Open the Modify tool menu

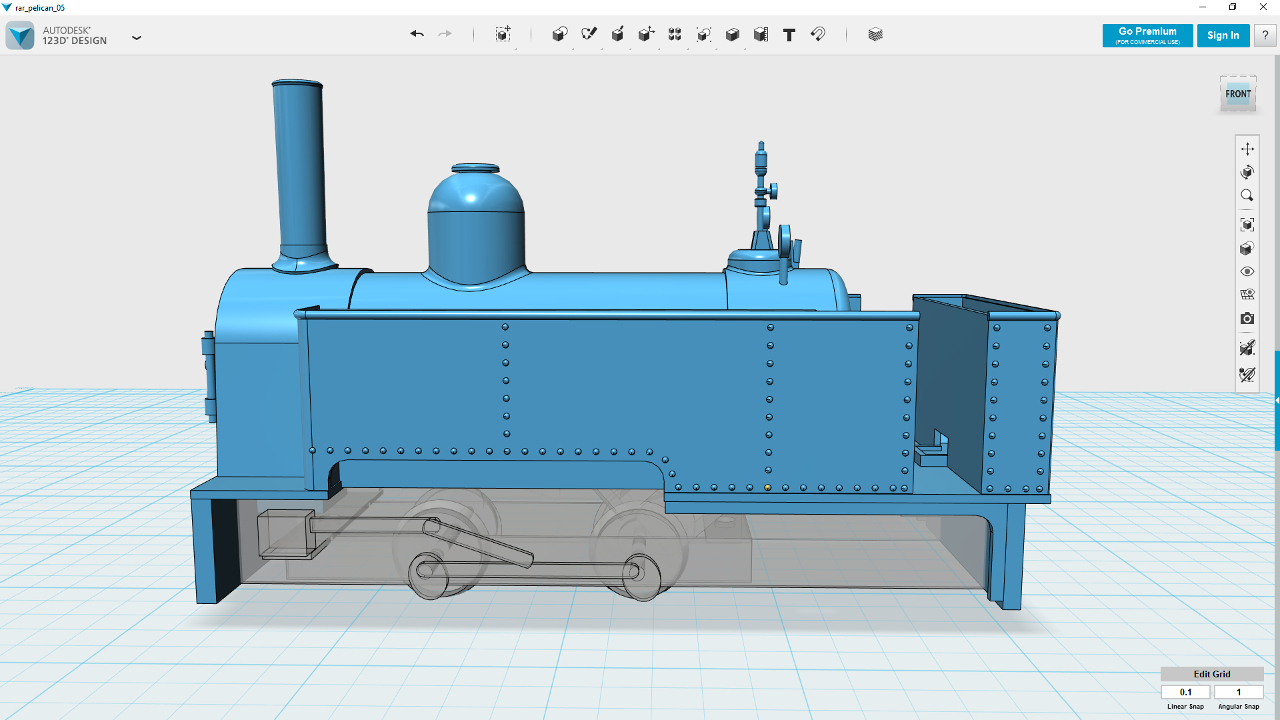coord(647,34)
